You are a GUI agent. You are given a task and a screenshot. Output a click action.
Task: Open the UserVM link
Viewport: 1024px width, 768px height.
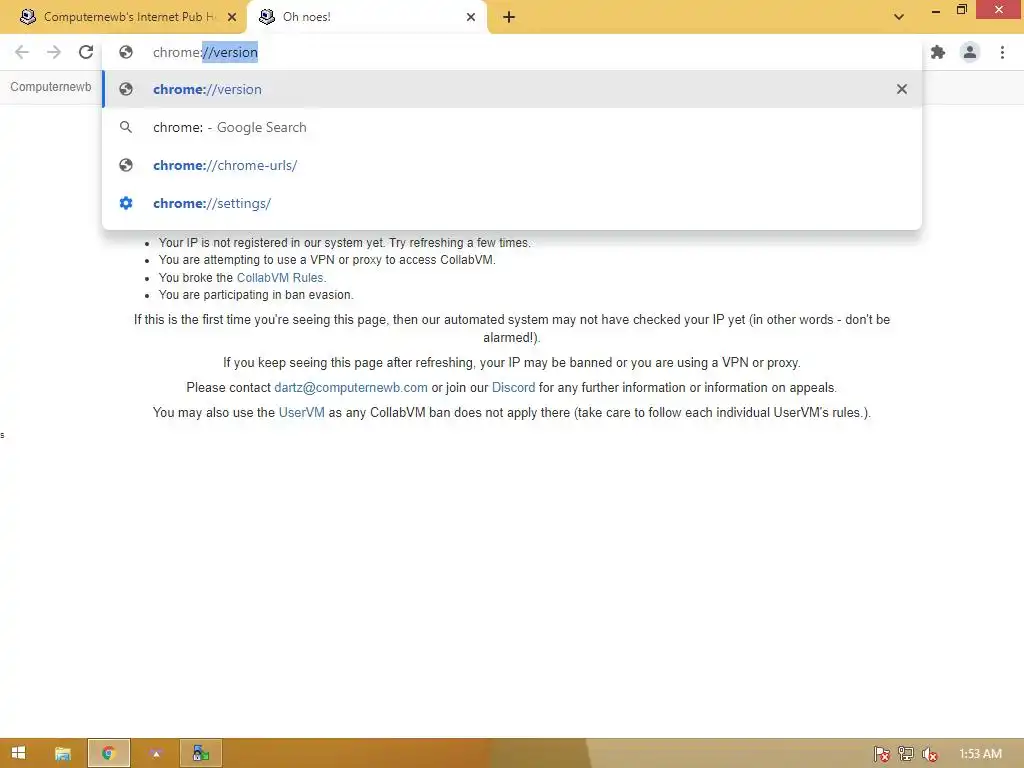click(302, 413)
